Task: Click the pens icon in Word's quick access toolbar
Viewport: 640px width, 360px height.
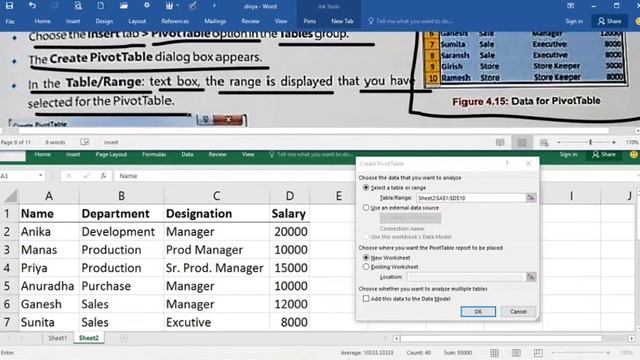Action: coord(169,6)
